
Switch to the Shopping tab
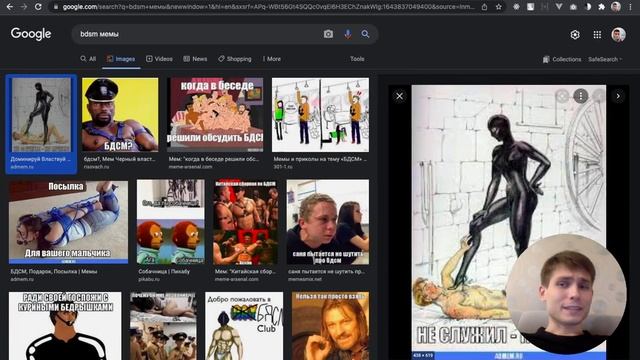click(235, 59)
